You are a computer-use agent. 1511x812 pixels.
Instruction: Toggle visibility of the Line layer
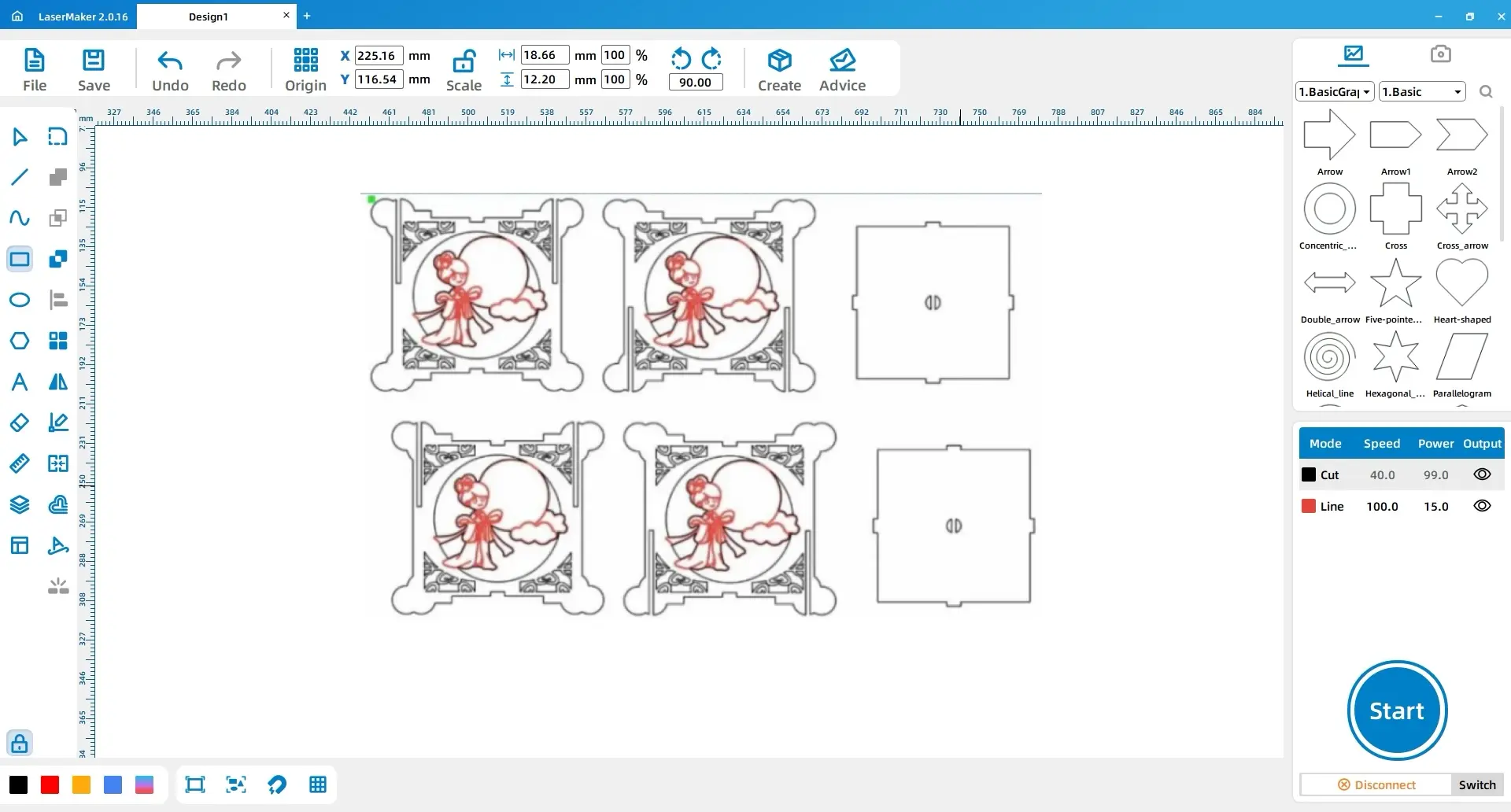click(x=1482, y=506)
